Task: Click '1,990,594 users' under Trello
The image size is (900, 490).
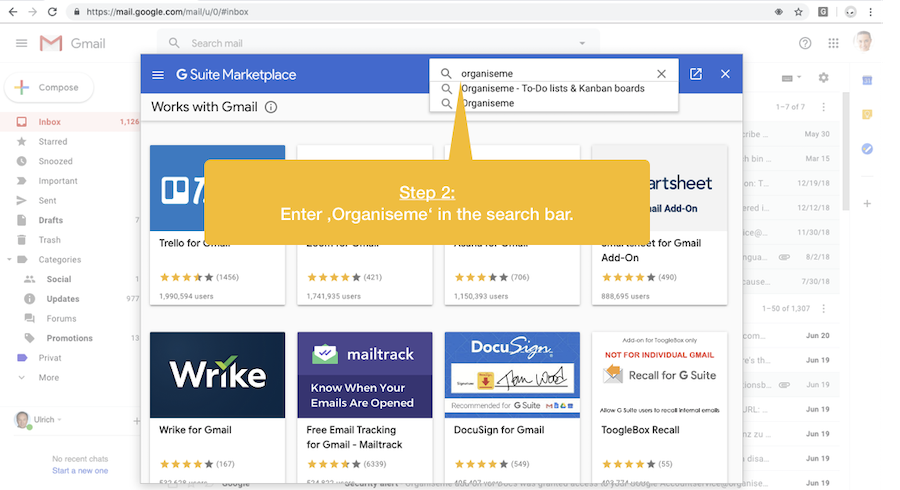Action: click(x=186, y=297)
